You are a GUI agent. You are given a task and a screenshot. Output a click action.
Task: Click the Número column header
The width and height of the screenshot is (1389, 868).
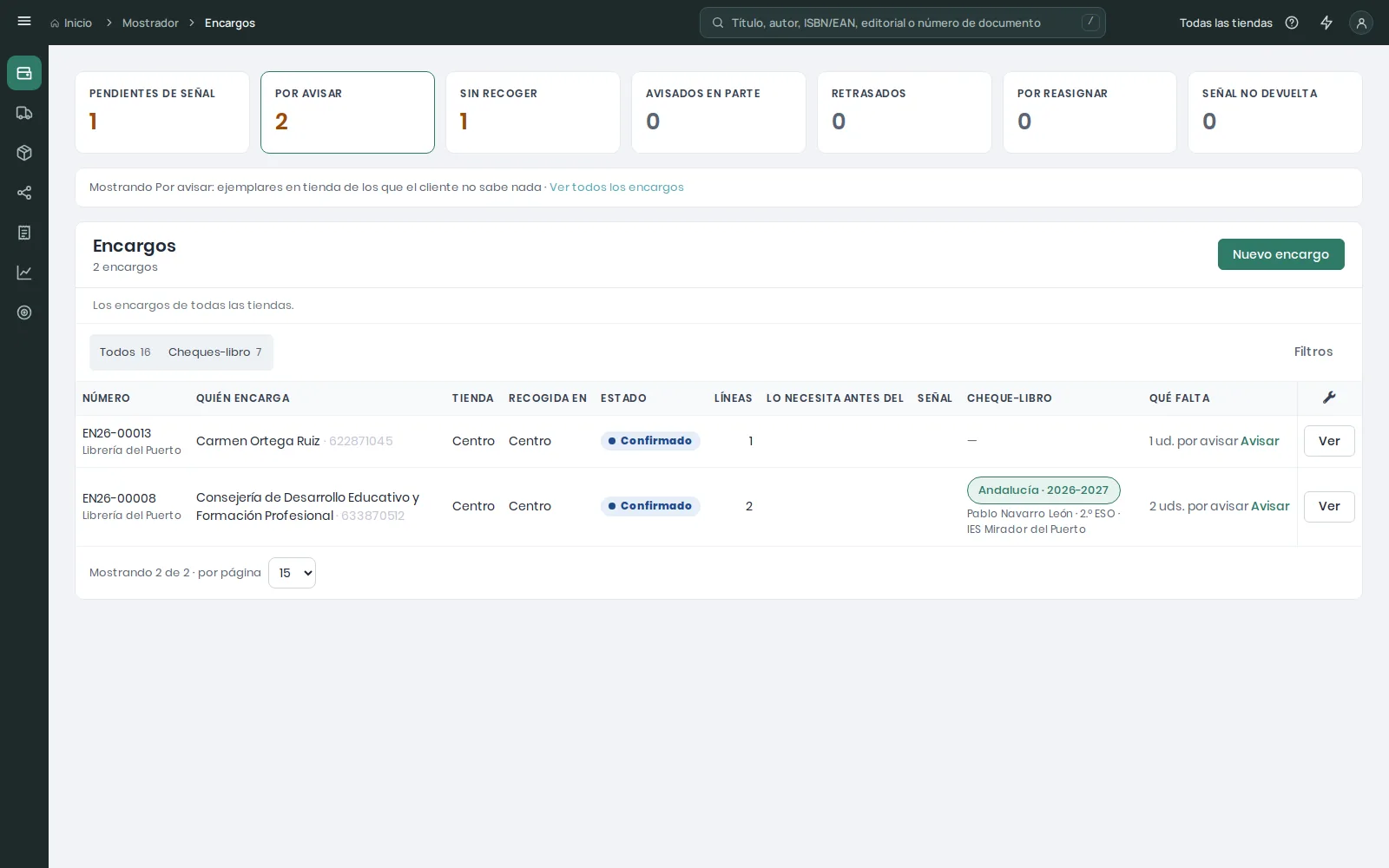pyautogui.click(x=106, y=398)
